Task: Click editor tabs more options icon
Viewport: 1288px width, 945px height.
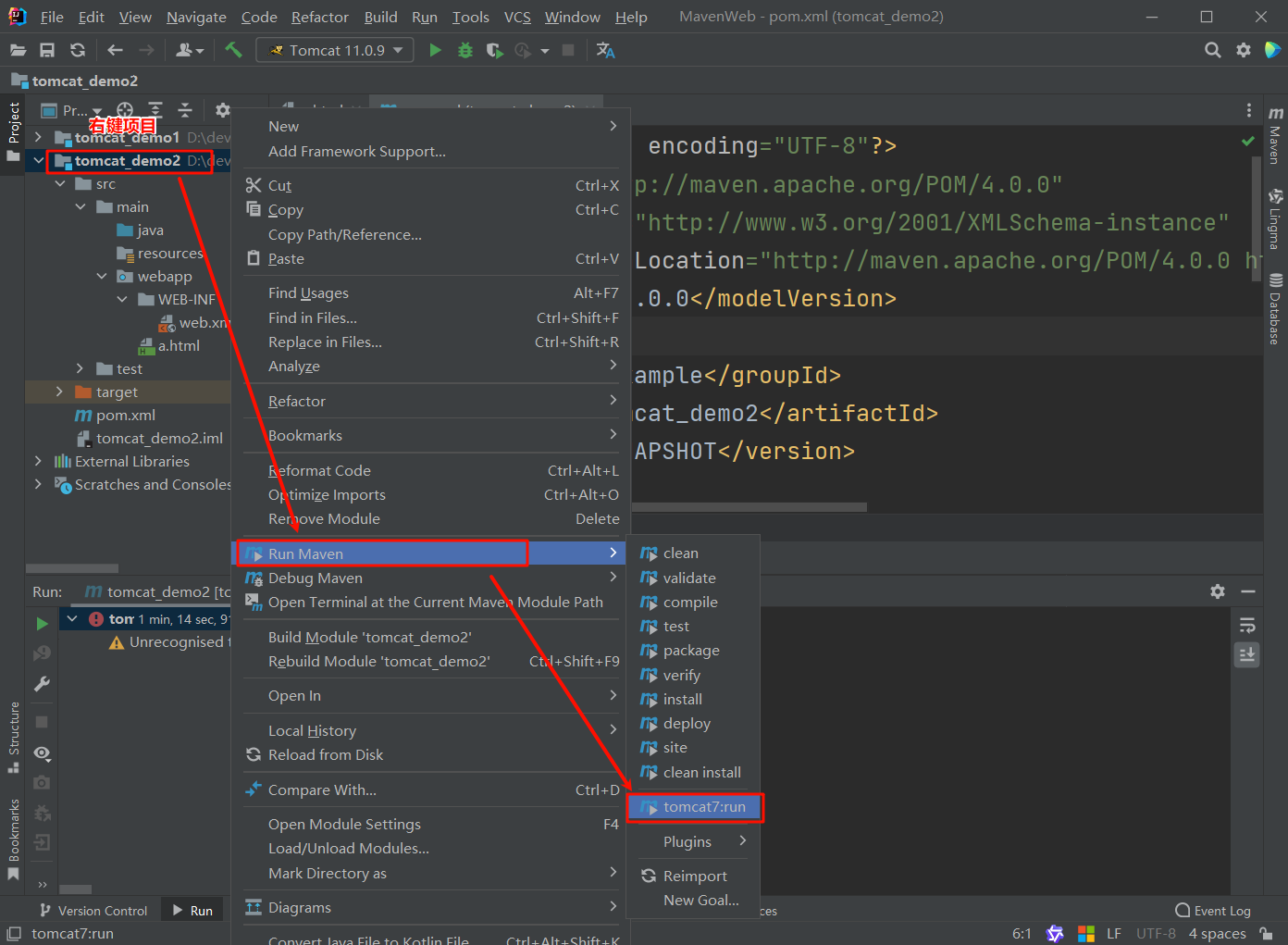Action: (1248, 110)
